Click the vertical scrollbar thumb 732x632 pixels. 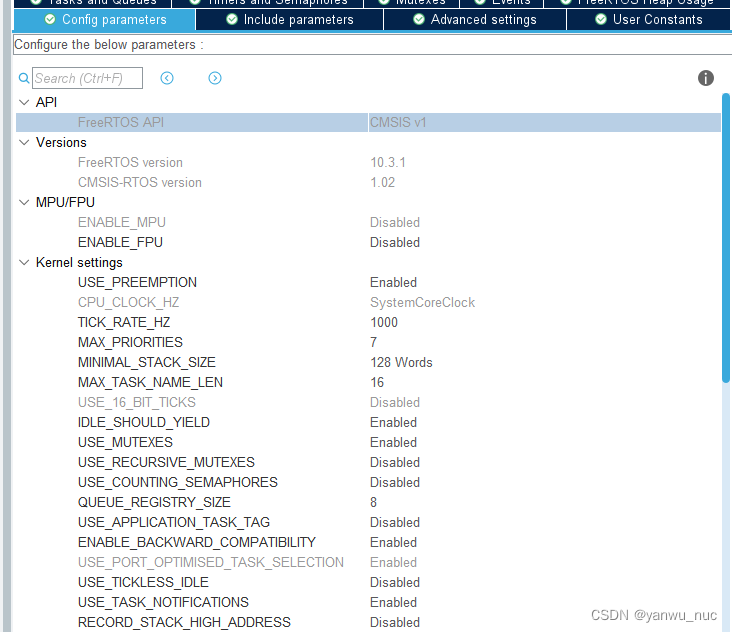725,238
